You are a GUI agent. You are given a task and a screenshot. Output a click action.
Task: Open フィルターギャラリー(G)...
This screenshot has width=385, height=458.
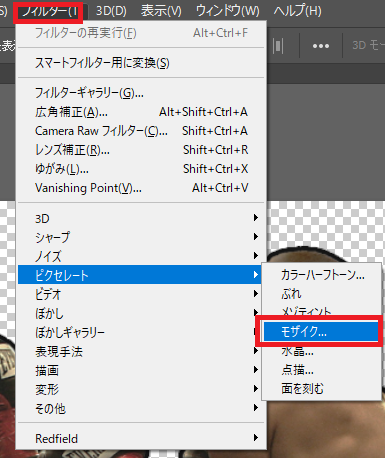[141, 93]
